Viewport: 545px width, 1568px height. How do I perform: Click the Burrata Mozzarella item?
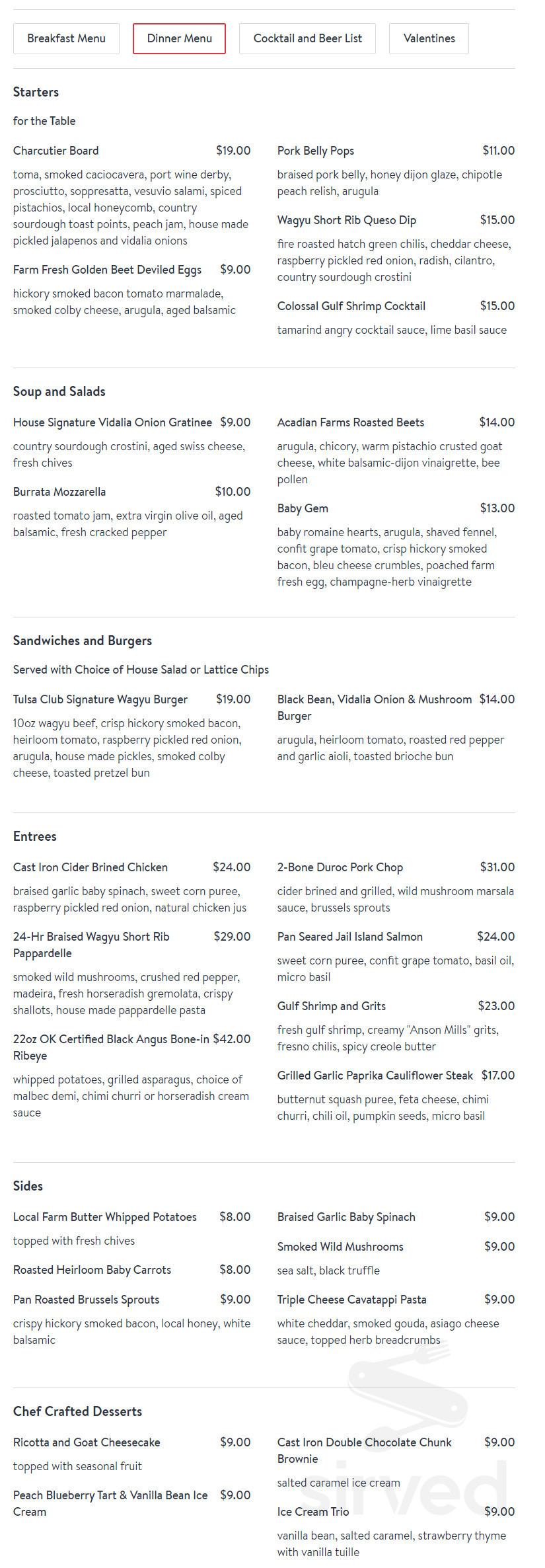[59, 492]
